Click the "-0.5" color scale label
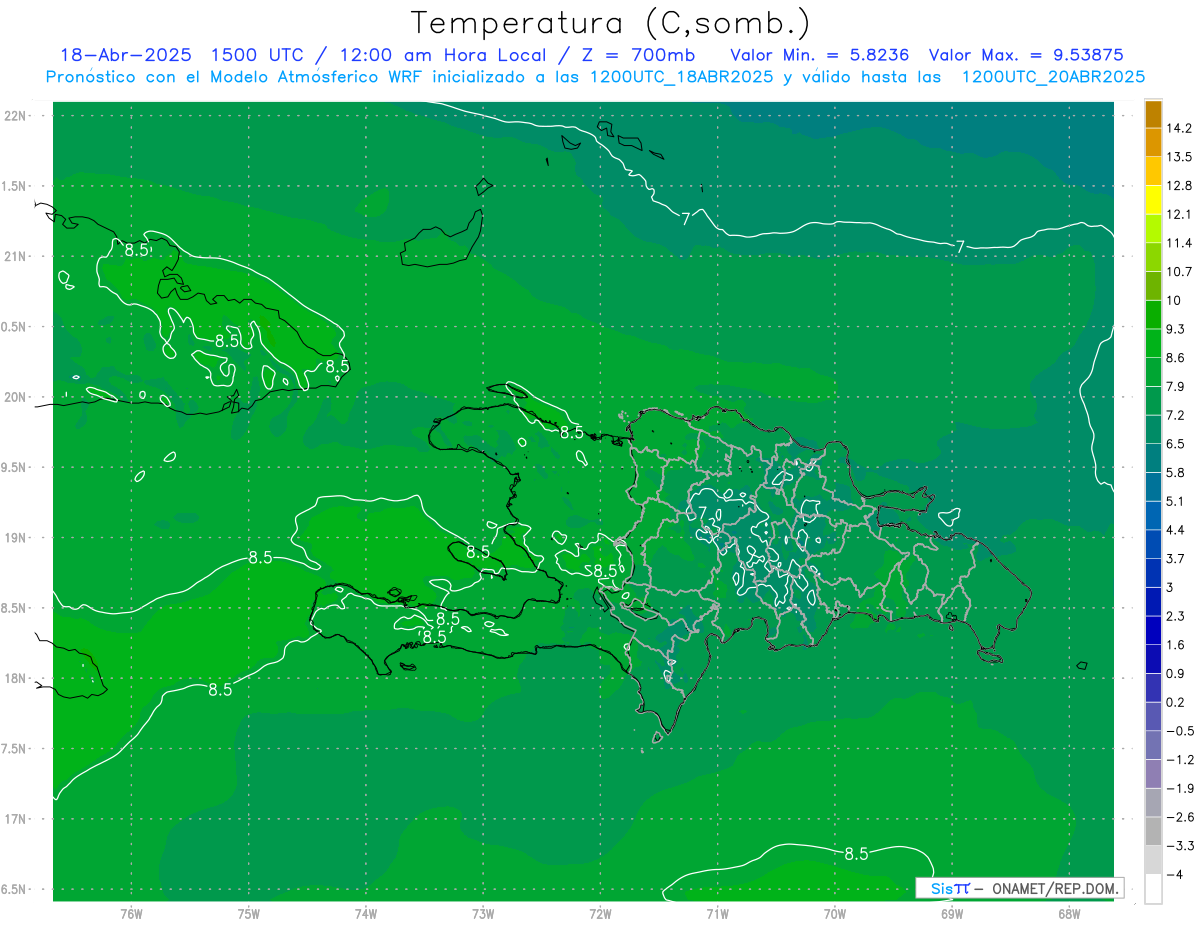 coord(1180,731)
